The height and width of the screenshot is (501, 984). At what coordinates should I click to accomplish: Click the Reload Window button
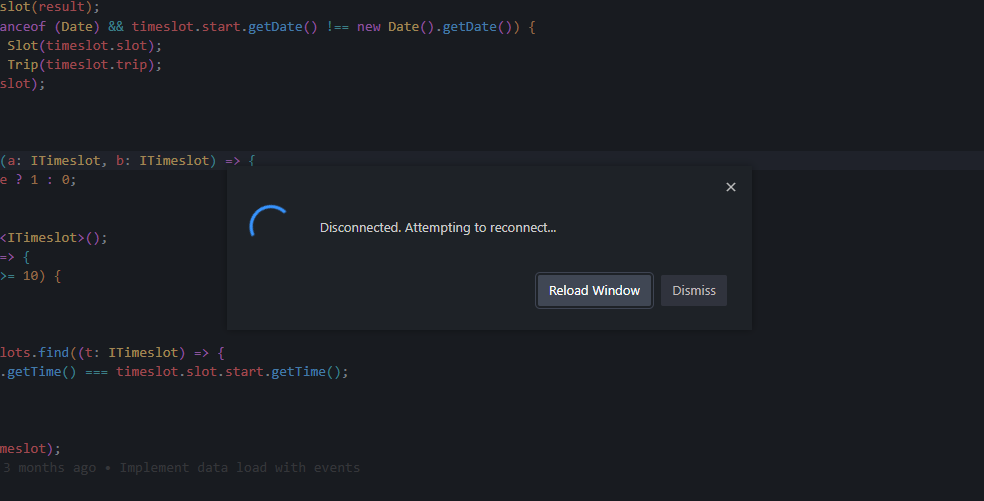[594, 291]
